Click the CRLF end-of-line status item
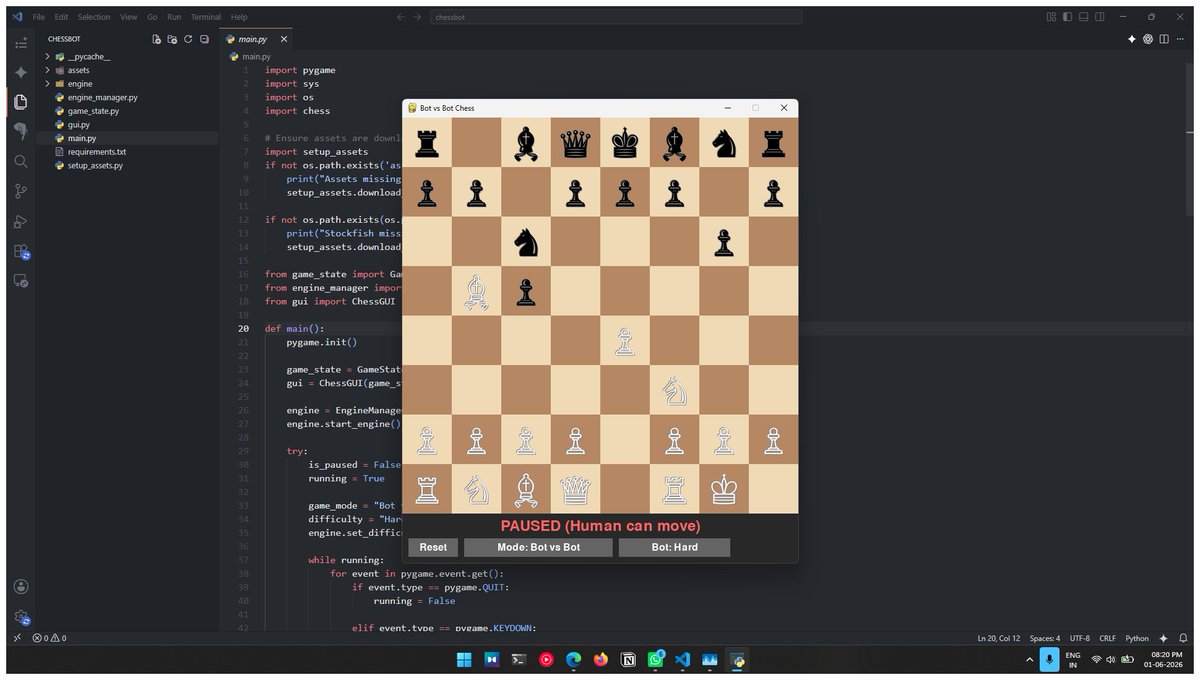The width and height of the screenshot is (1200, 680). 1108,638
